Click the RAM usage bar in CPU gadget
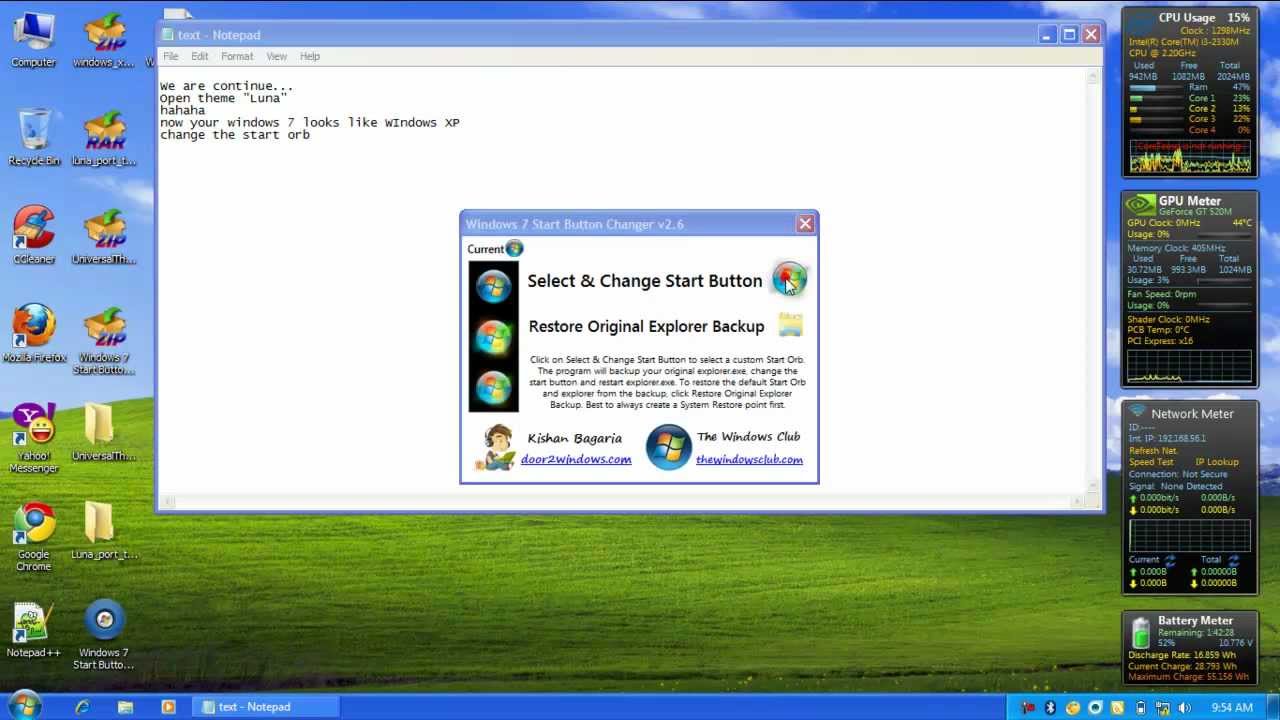This screenshot has width=1280, height=720. coord(1157,88)
